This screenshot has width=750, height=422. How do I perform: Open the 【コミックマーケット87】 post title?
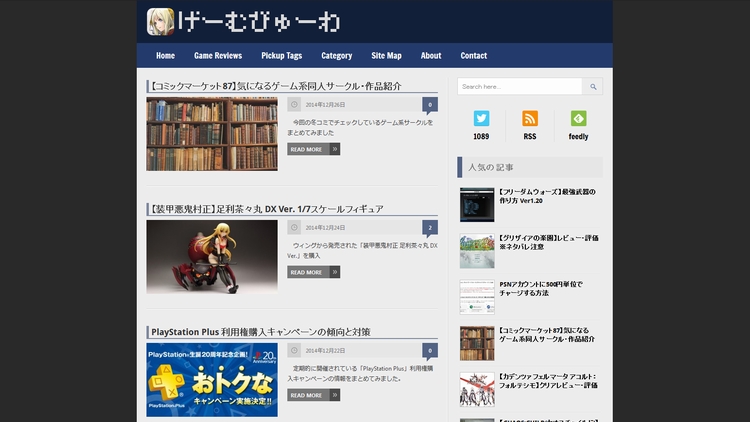point(275,86)
